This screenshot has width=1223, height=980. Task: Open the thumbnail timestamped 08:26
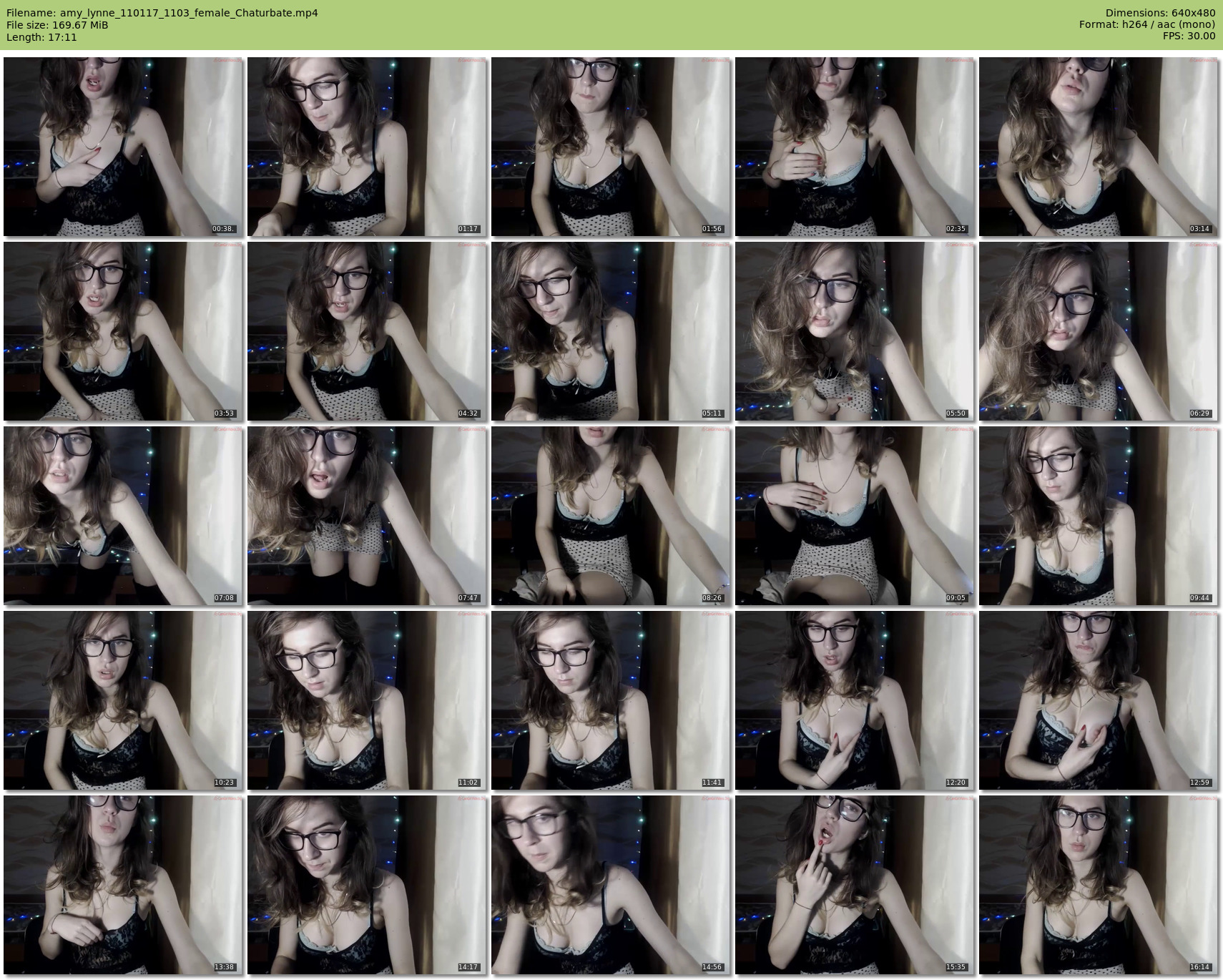coord(611,516)
